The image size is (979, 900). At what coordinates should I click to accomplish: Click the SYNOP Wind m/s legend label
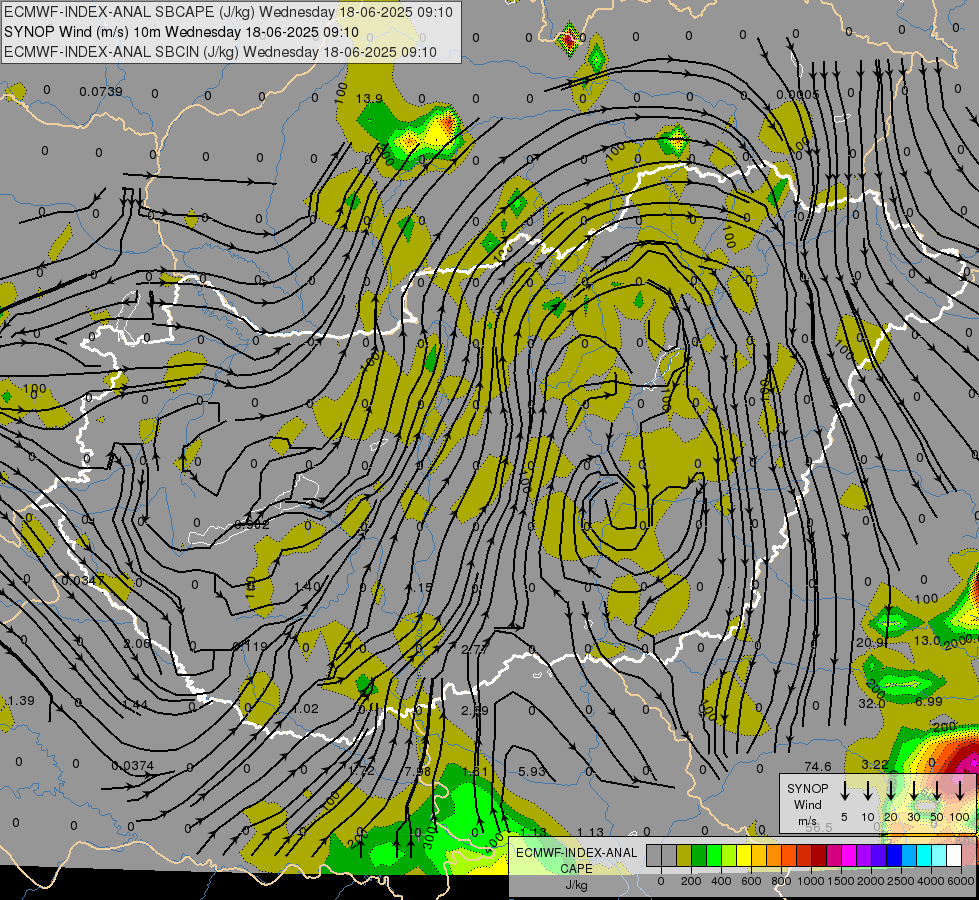click(807, 805)
